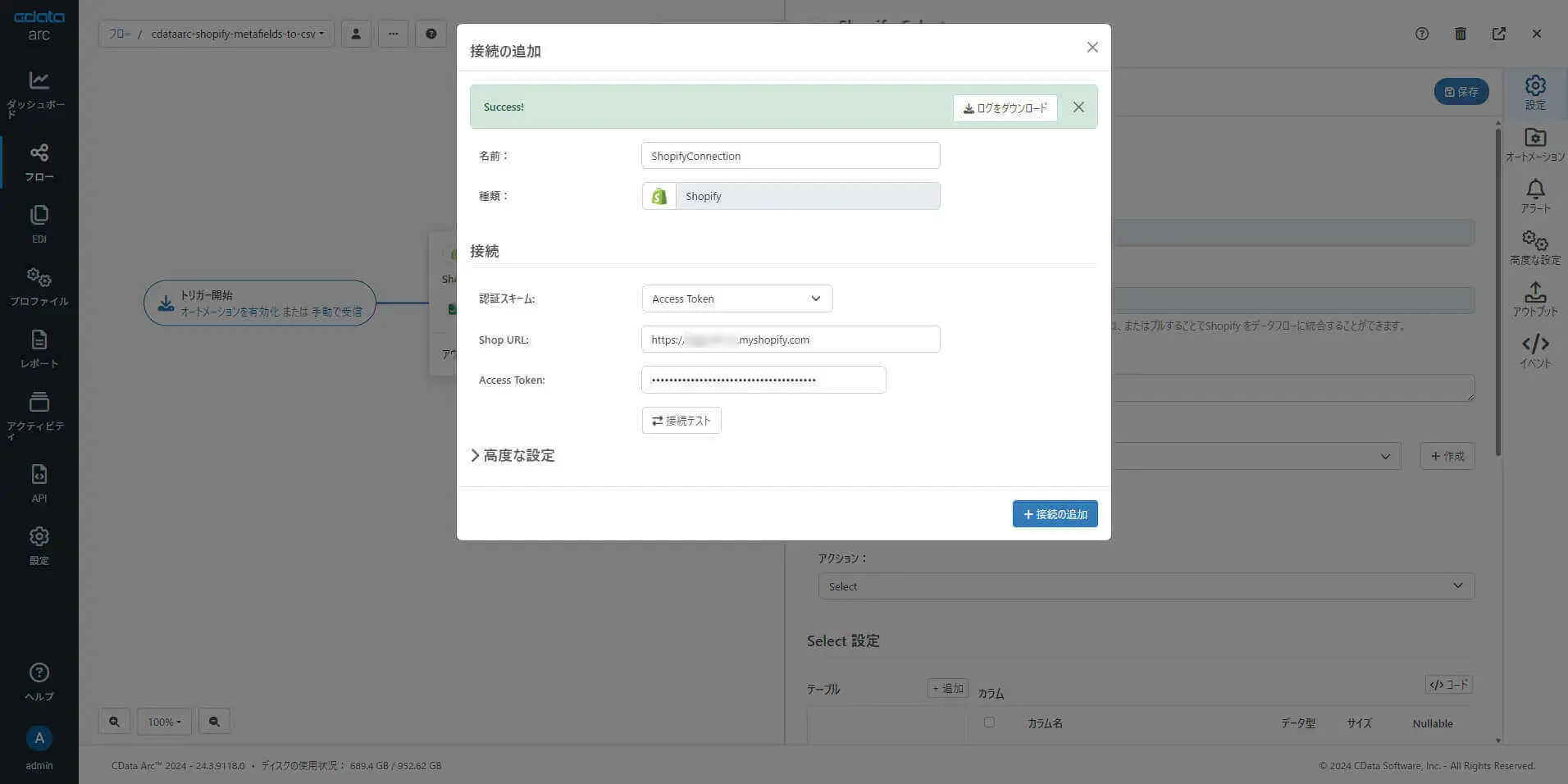Open the Dashboard in the left sidebar
This screenshot has width=1568, height=784.
(x=39, y=93)
